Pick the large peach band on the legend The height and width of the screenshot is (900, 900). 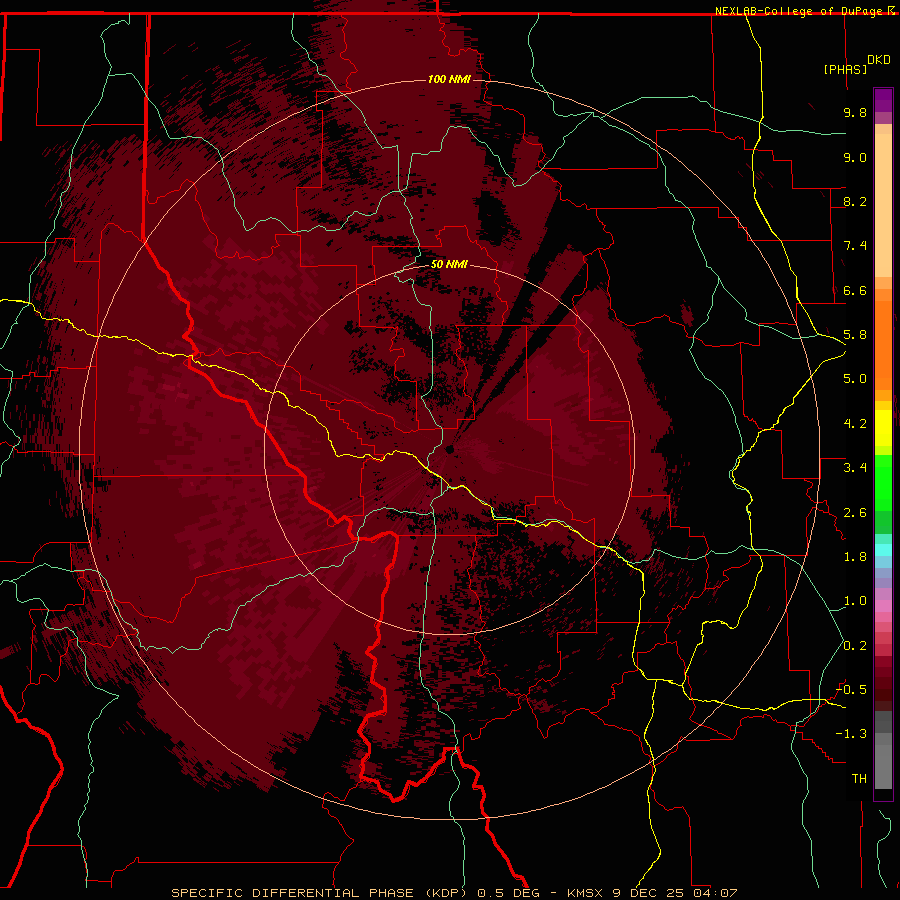coord(883,205)
